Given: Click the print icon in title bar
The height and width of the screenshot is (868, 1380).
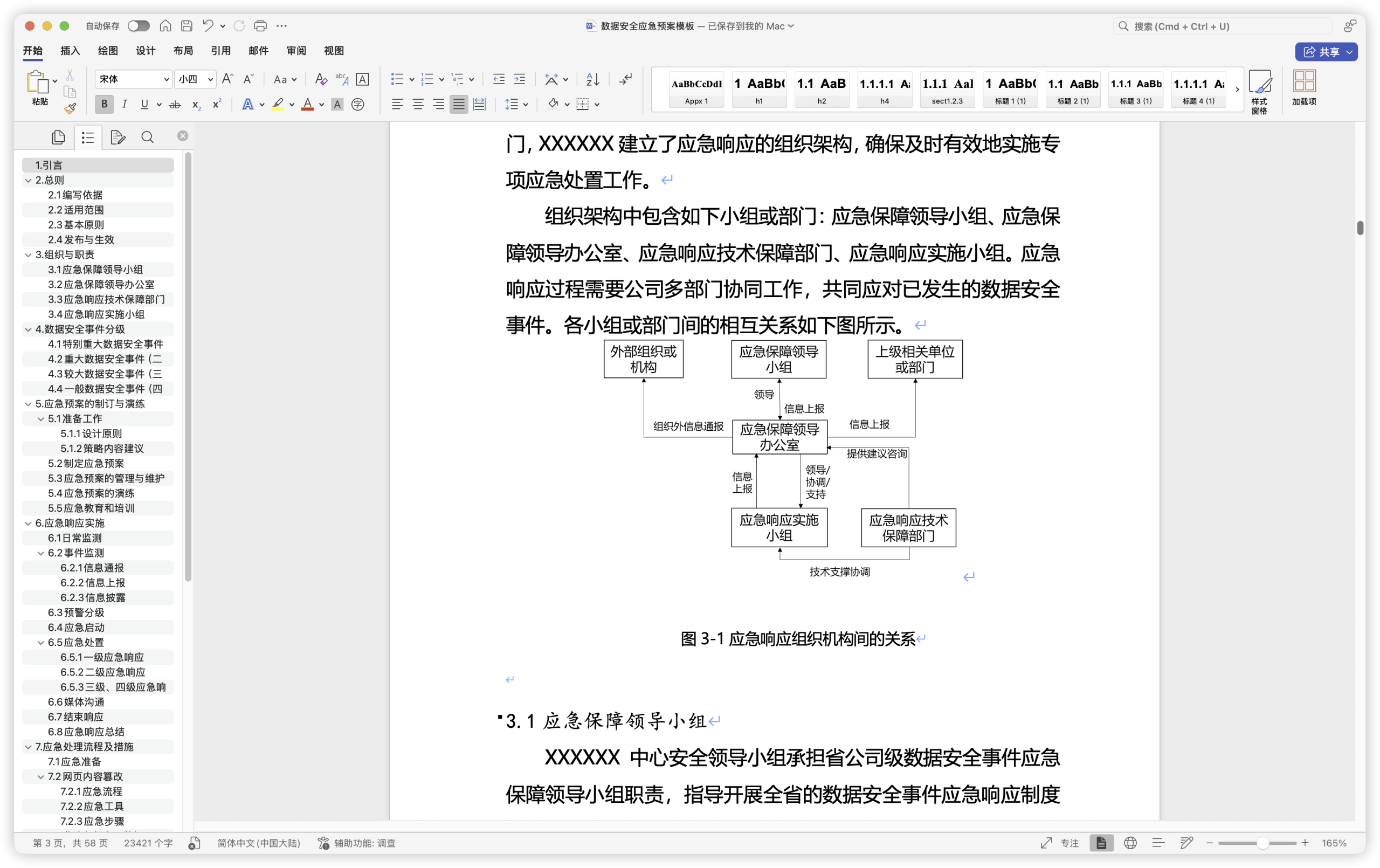Looking at the screenshot, I should coord(260,26).
